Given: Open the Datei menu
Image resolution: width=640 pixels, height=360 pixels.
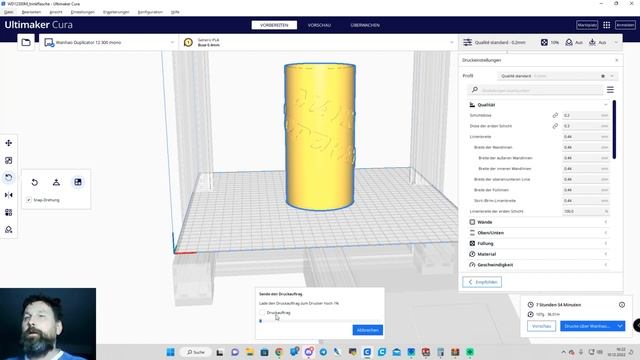Looking at the screenshot, I should pos(9,12).
